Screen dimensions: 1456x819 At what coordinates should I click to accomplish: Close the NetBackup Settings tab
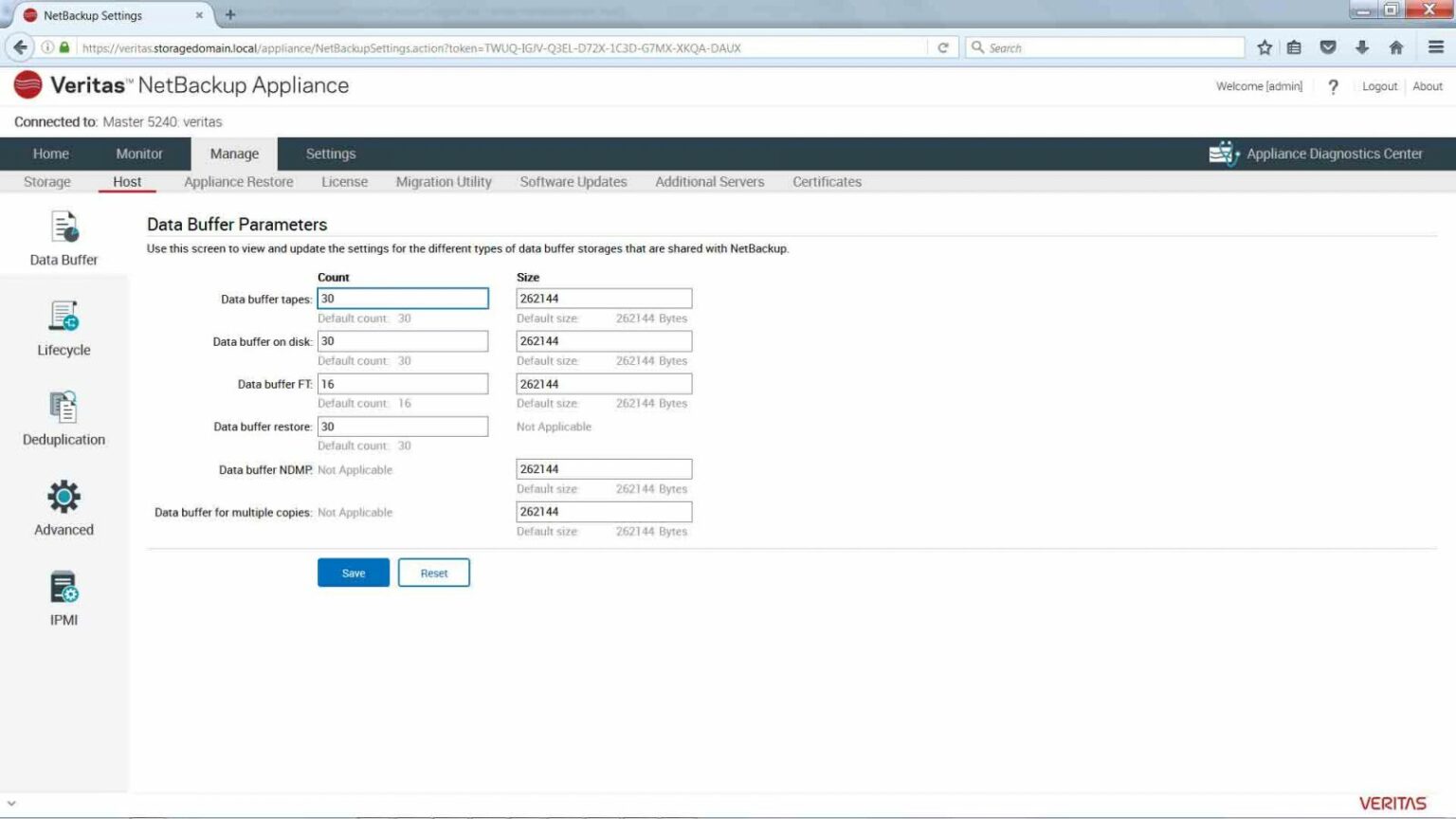point(199,15)
